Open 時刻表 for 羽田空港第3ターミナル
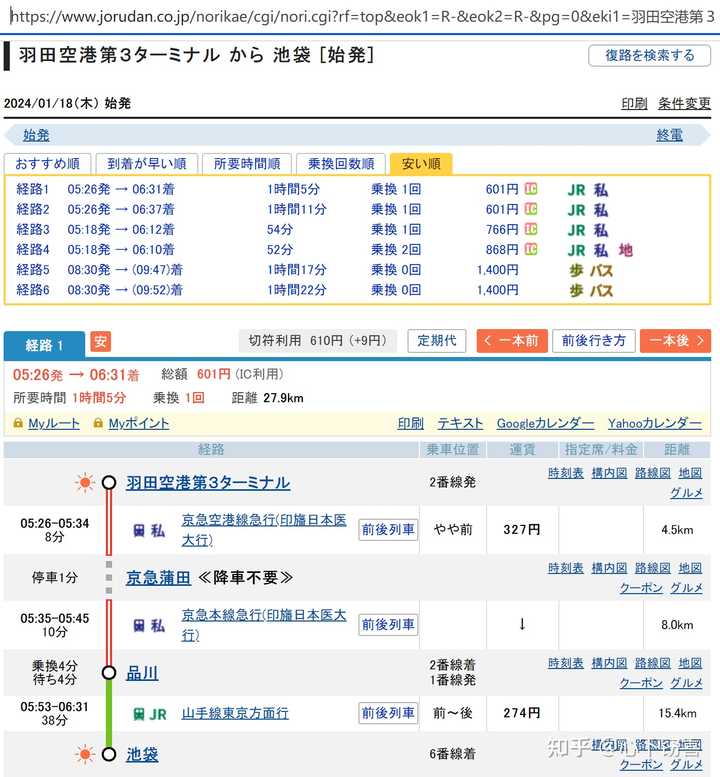The height and width of the screenshot is (777, 720). tap(565, 473)
